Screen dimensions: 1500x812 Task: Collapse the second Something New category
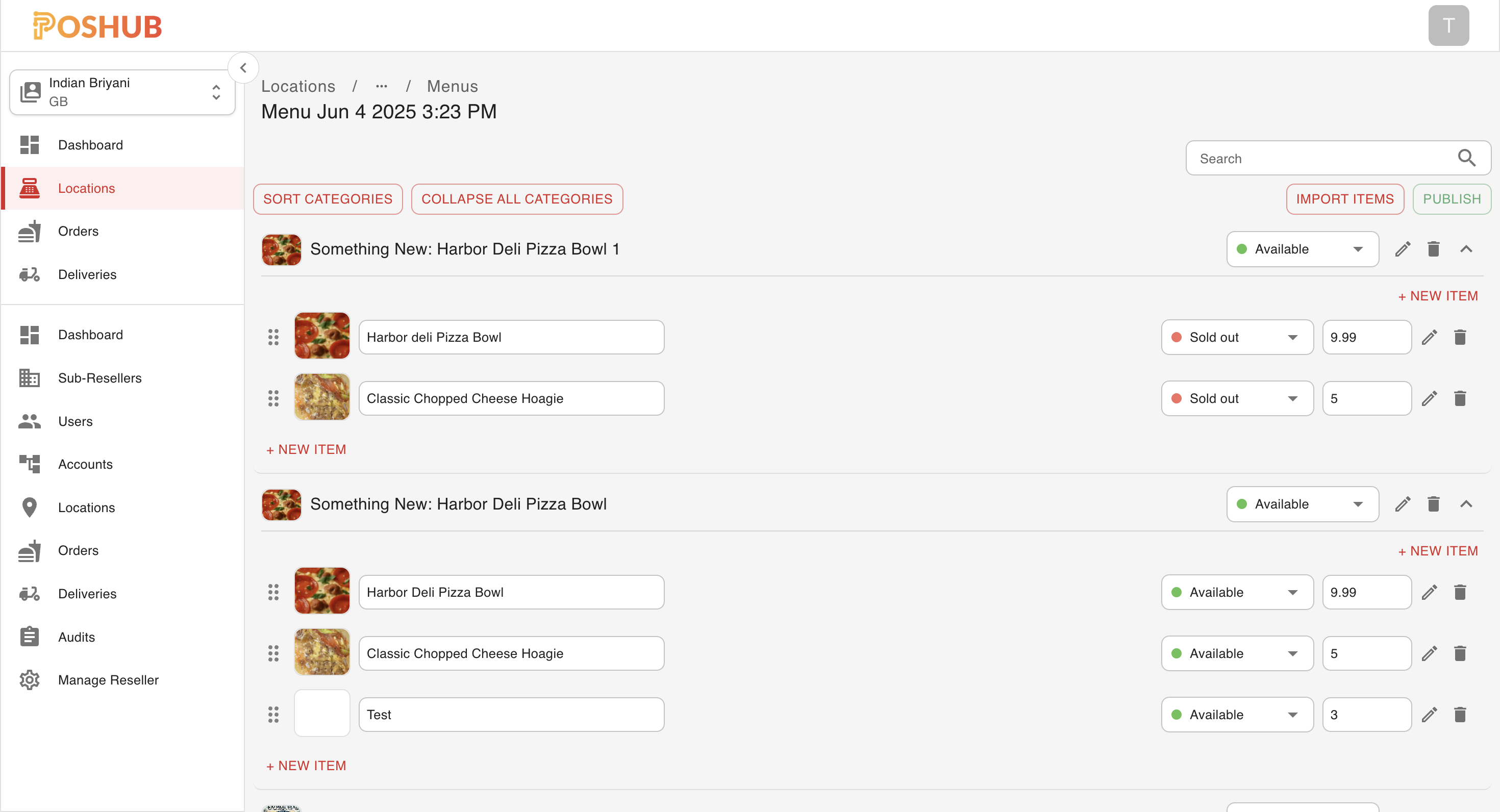pos(1466,504)
